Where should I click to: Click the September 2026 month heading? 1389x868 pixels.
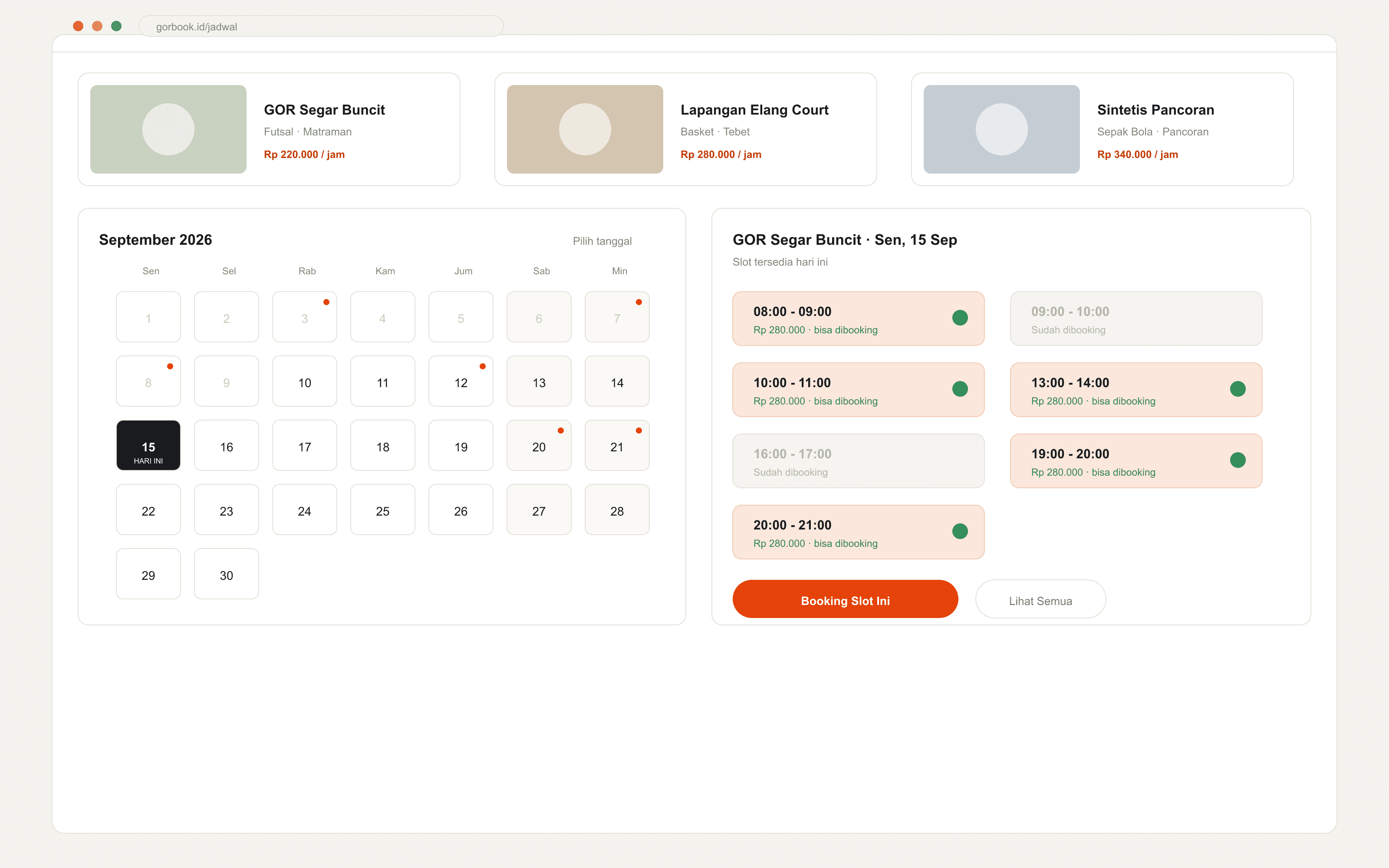pos(155,240)
